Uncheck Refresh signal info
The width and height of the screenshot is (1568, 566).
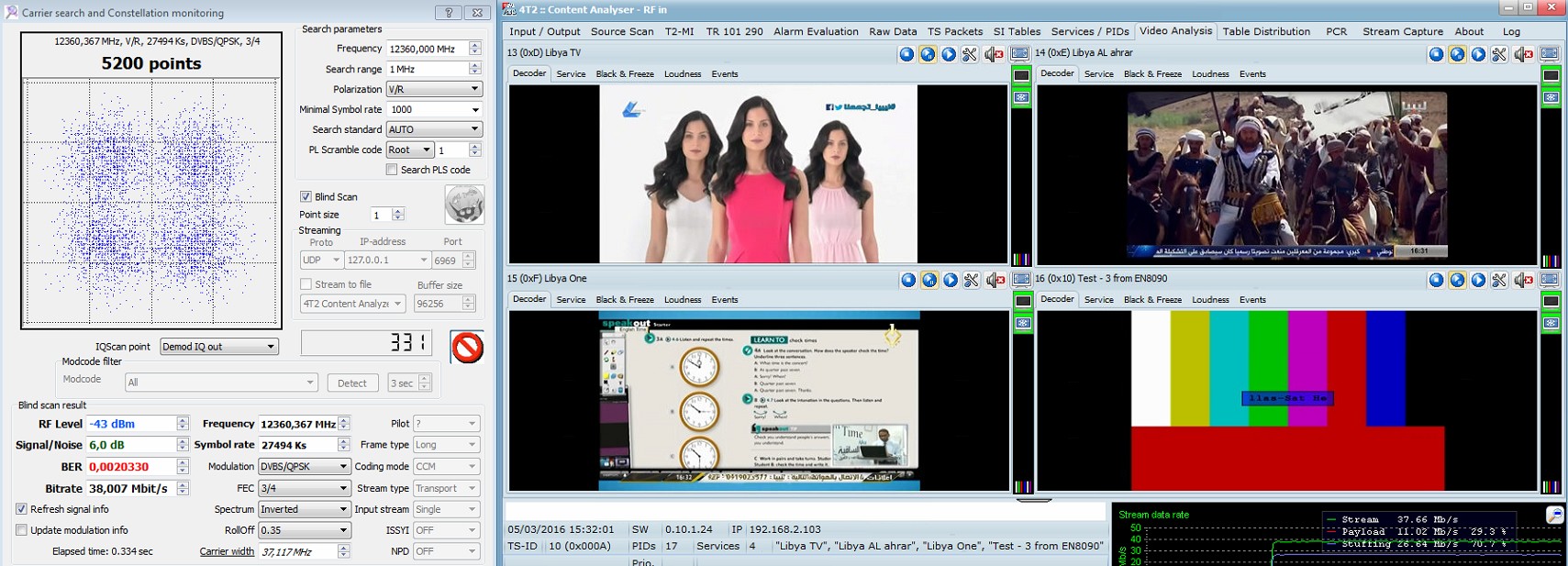[21, 509]
